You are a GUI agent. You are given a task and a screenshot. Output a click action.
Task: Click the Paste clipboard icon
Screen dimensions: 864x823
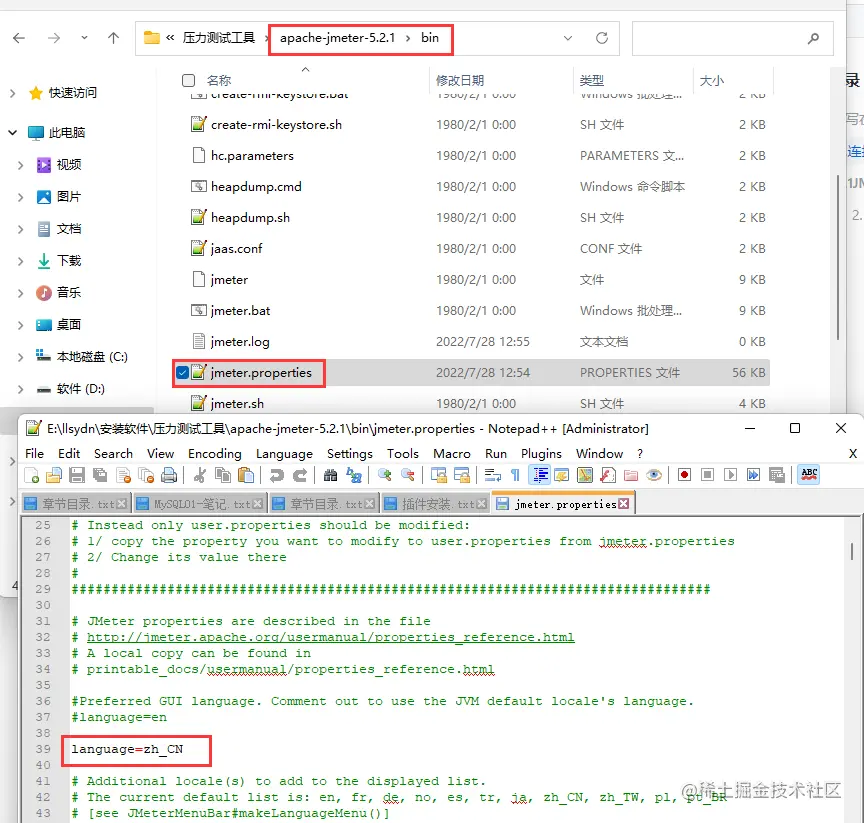point(246,475)
